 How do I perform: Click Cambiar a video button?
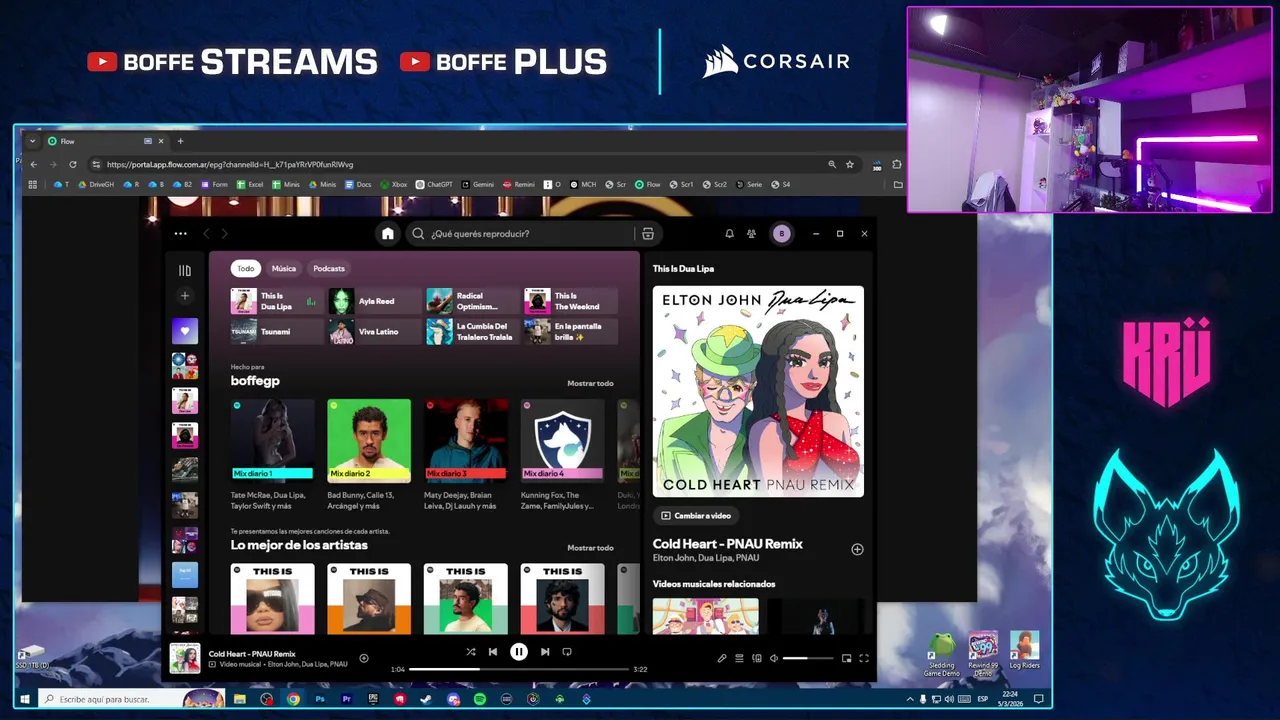[696, 515]
